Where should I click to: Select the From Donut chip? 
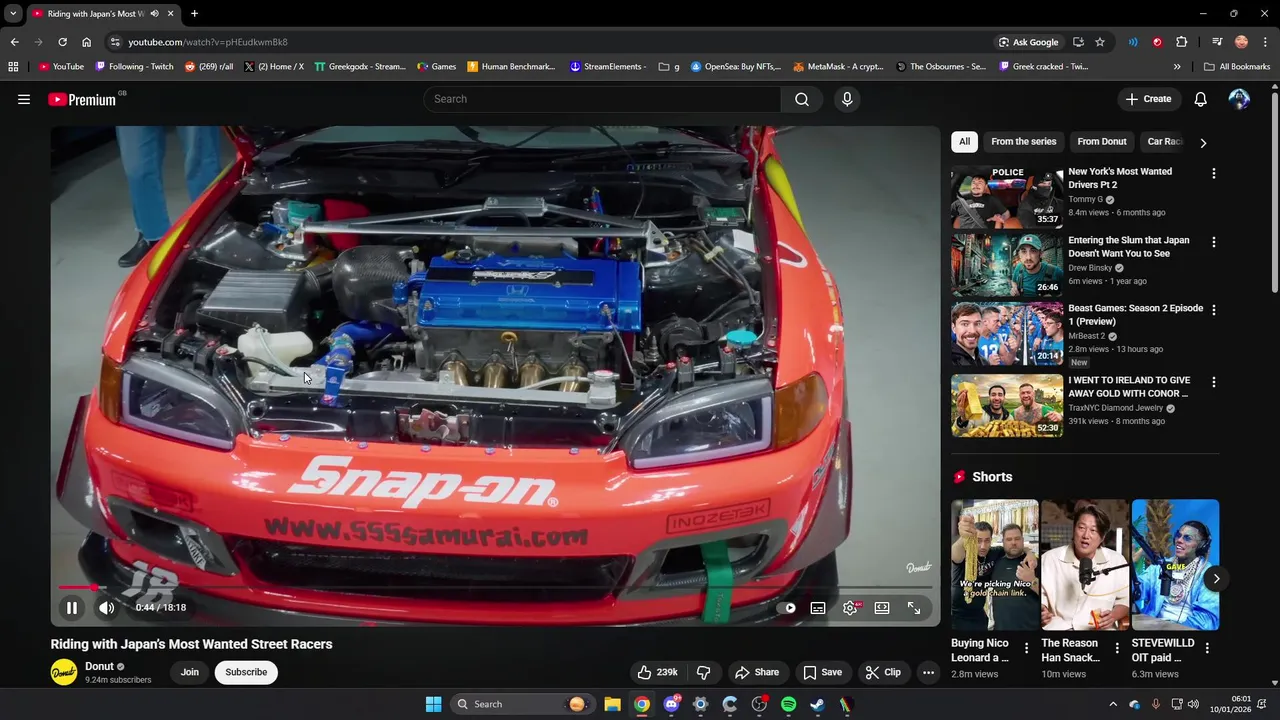coord(1102,142)
